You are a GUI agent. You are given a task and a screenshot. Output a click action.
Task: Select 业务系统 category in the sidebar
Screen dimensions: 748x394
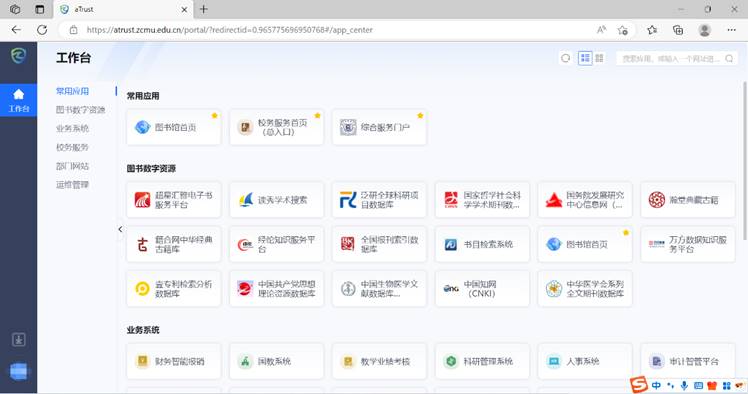click(72, 128)
